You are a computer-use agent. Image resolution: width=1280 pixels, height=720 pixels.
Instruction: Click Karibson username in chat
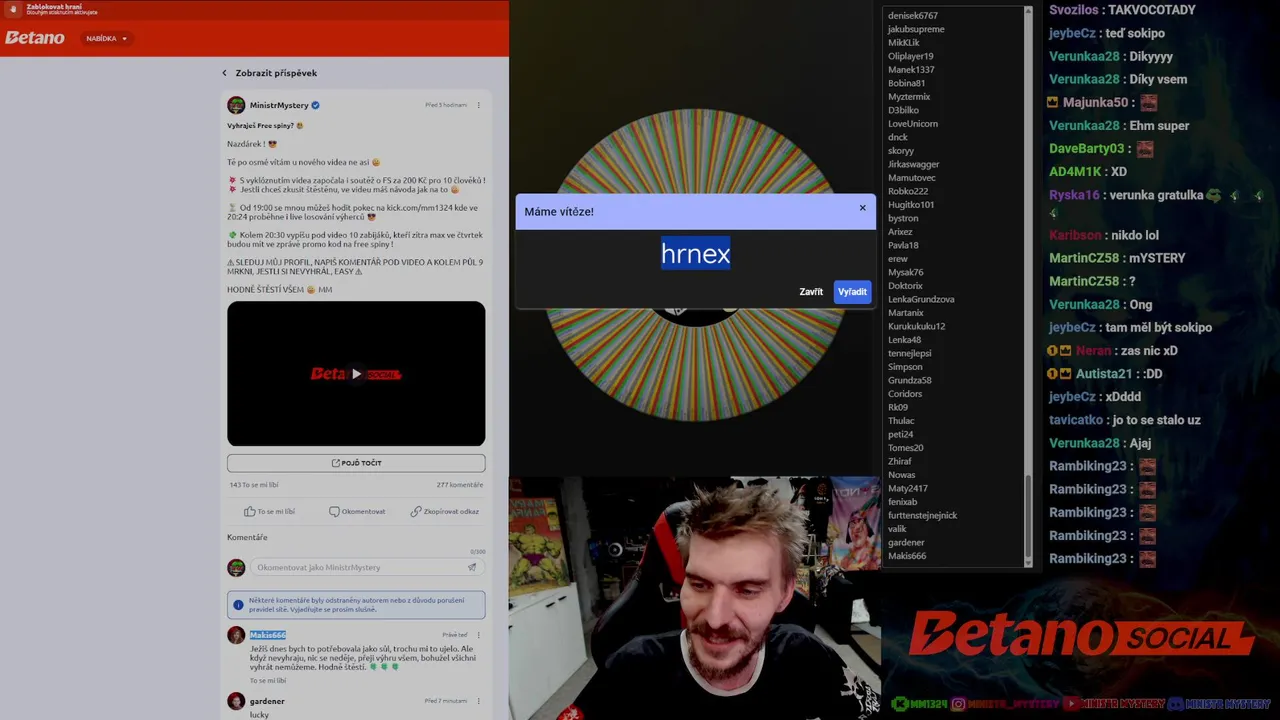coord(1075,235)
